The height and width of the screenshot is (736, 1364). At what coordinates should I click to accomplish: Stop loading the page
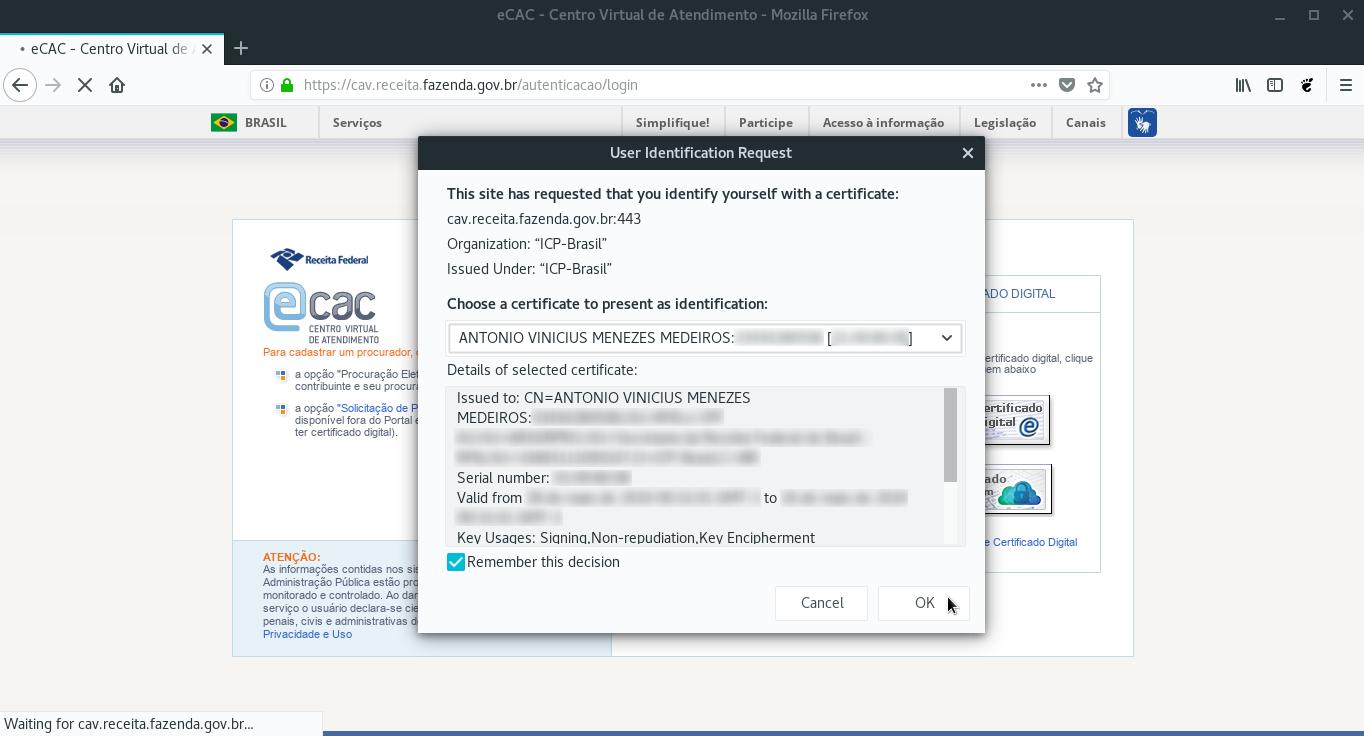click(85, 85)
